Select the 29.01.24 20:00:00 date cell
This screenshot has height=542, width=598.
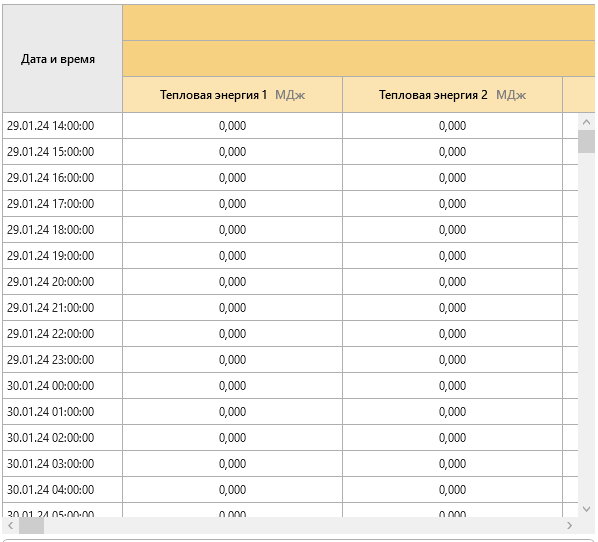pyautogui.click(x=63, y=281)
